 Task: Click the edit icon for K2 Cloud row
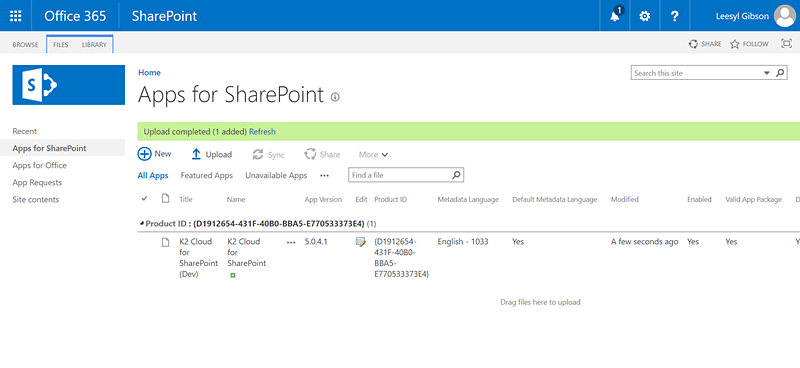tap(361, 242)
